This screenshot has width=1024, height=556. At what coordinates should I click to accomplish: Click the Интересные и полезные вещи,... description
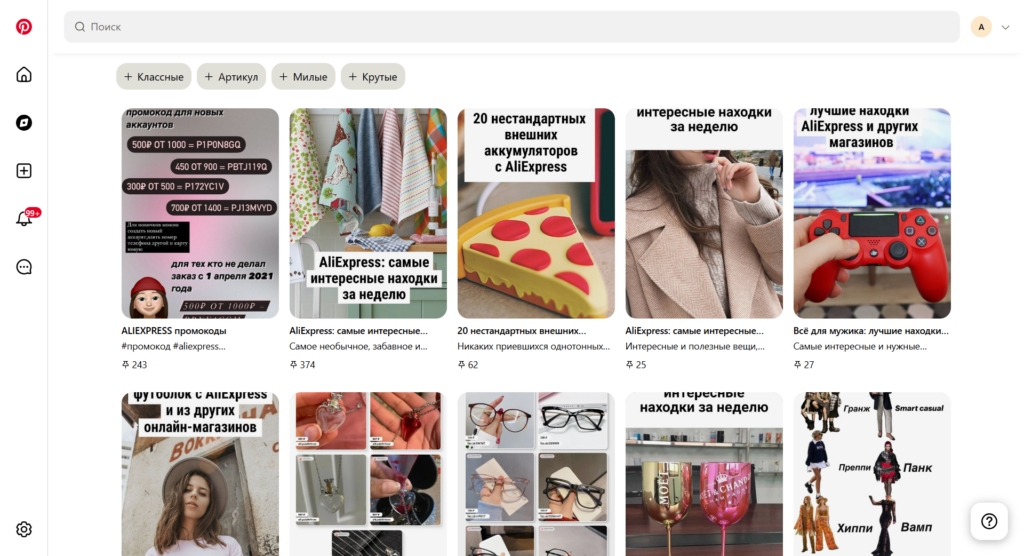click(695, 346)
